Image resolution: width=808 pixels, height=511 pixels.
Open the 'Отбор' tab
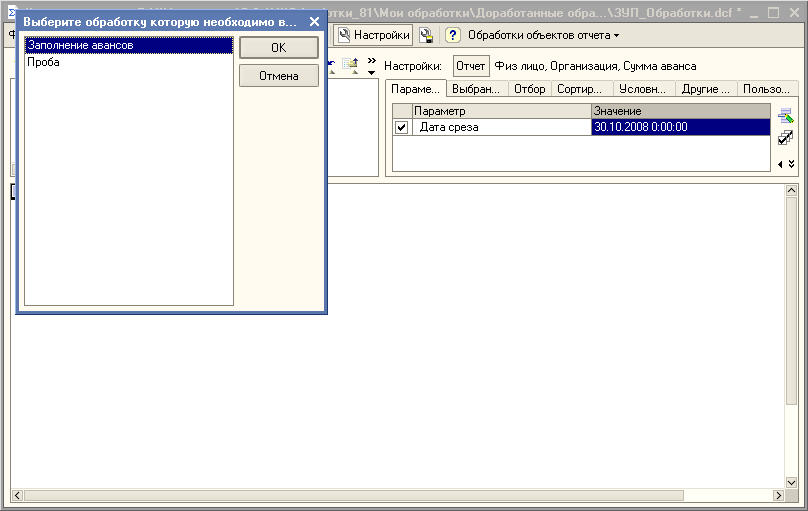point(530,89)
